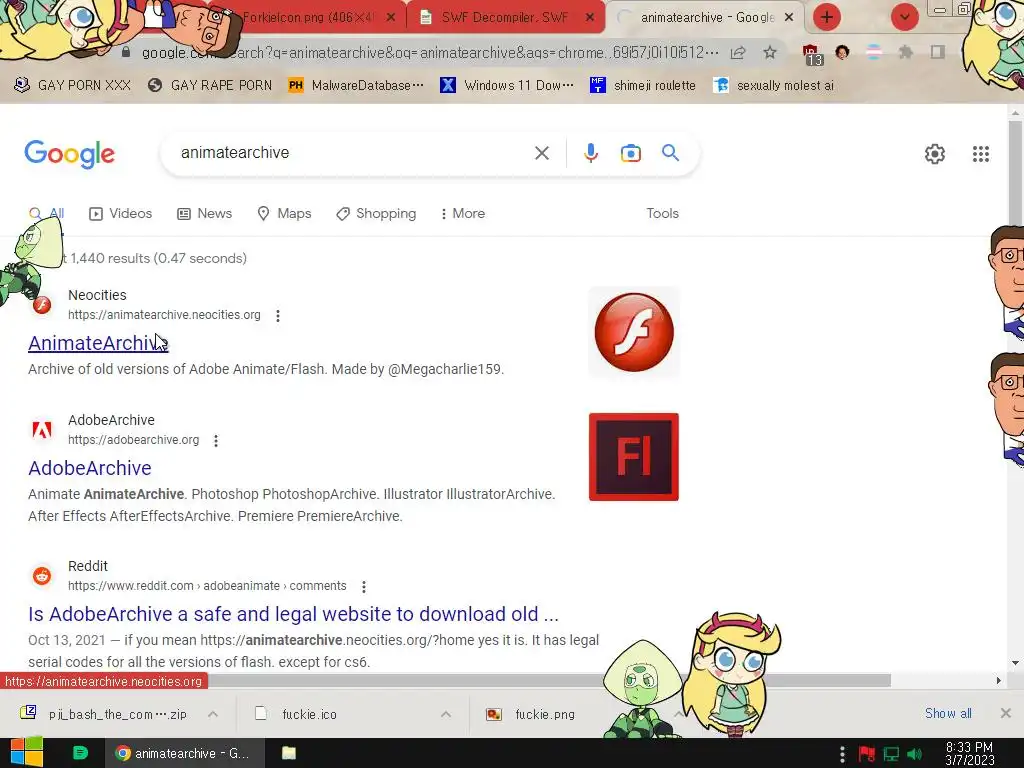Open Windows Start menu
Viewport: 1024px width, 768px height.
[27, 753]
